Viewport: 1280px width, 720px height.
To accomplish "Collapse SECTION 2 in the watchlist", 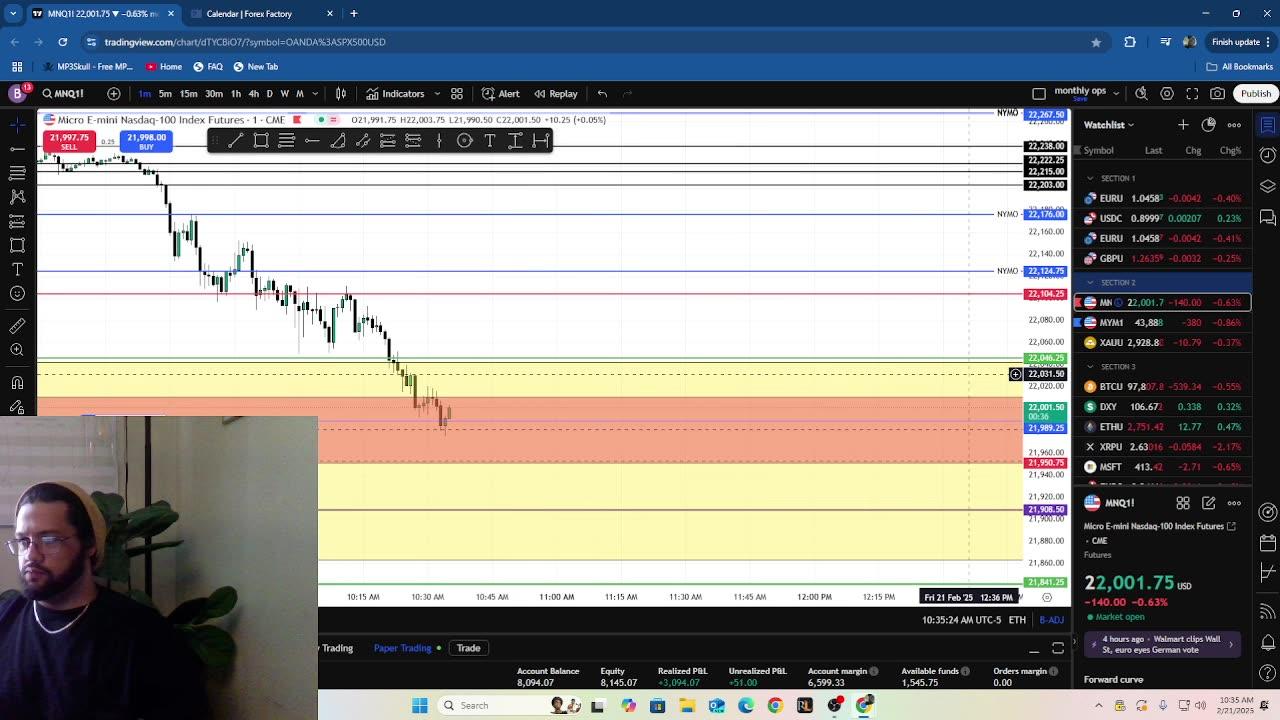I will pos(1090,282).
